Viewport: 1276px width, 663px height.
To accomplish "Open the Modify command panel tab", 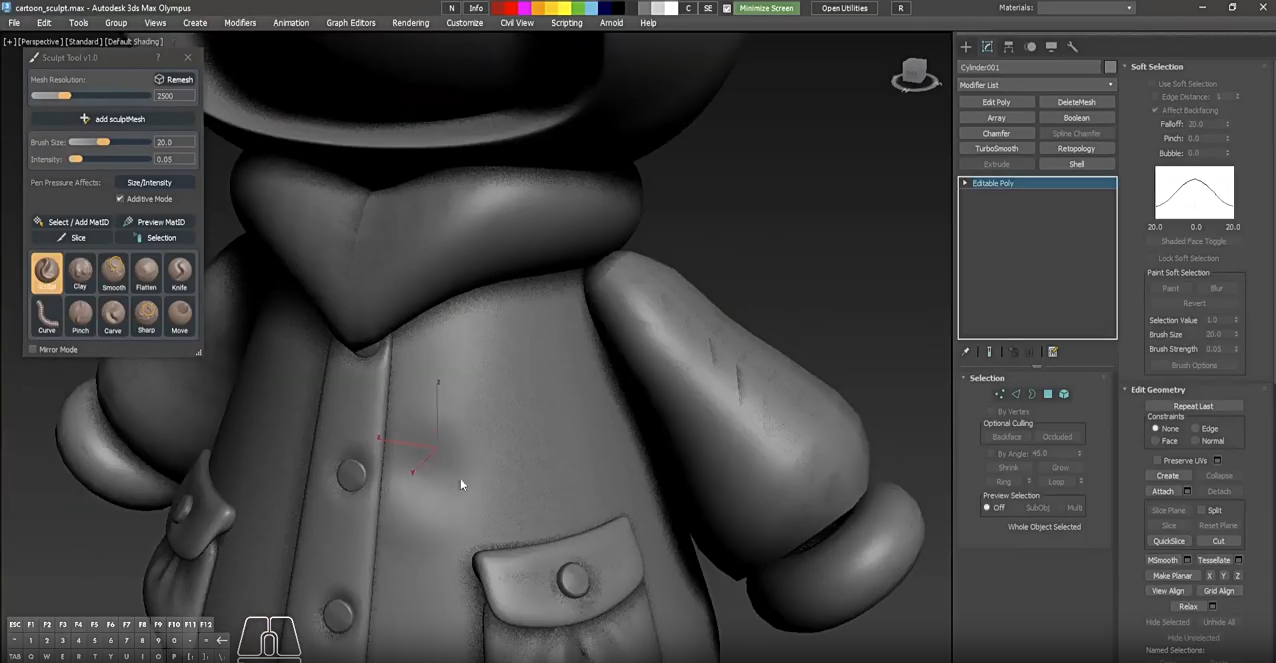I will point(987,47).
